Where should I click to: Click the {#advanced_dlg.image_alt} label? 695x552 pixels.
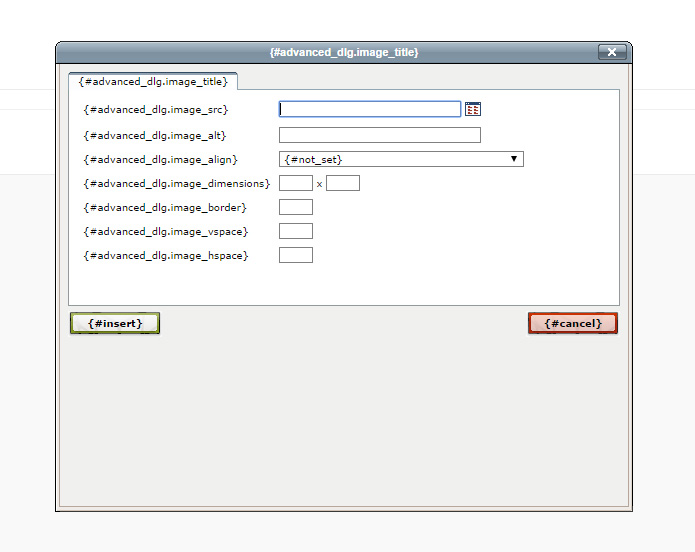click(x=155, y=135)
